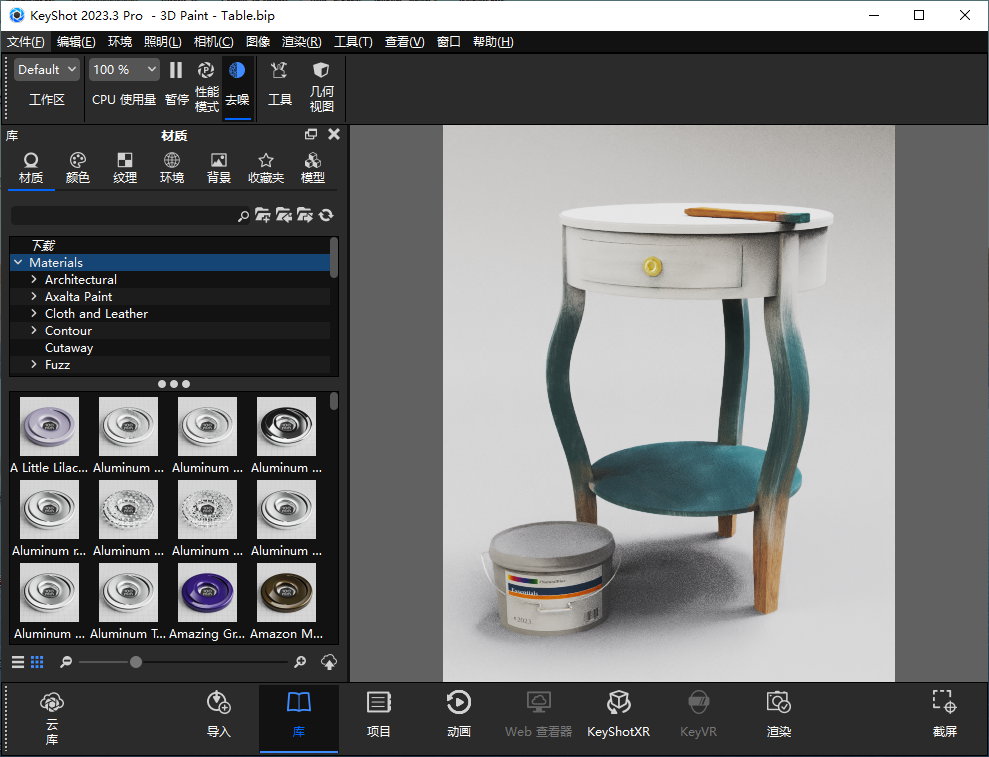The height and width of the screenshot is (757, 989).
Task: Select the Amazing Gr... purple material thumbnail
Action: (x=208, y=592)
